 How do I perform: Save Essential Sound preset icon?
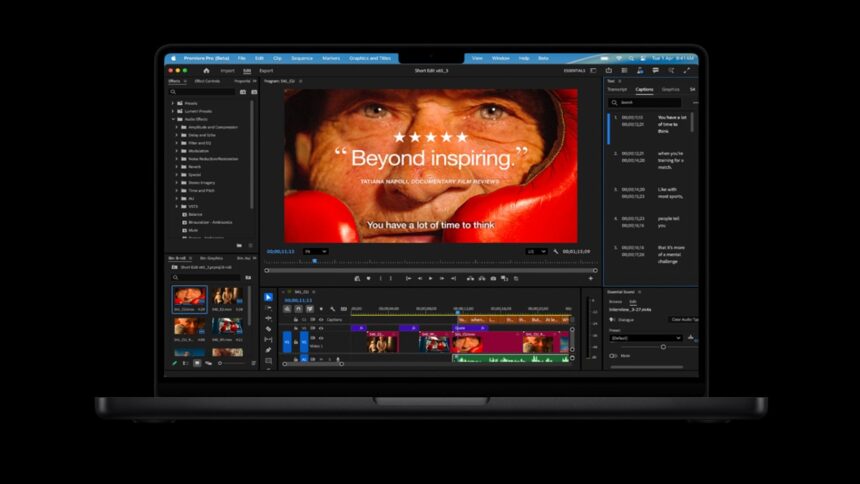691,337
